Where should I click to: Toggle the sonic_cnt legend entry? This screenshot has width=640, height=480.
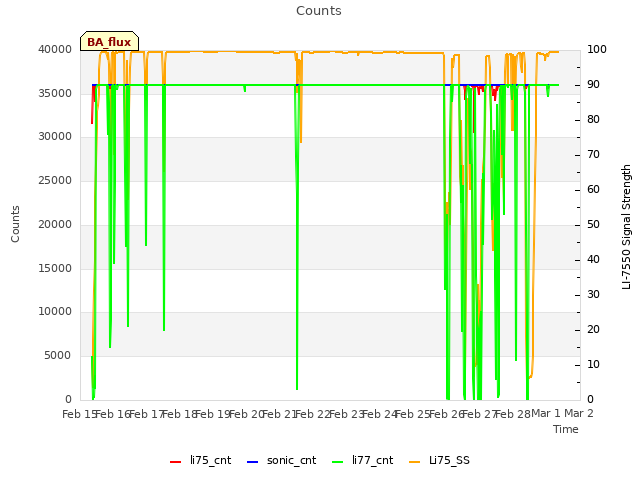pyautogui.click(x=281, y=460)
